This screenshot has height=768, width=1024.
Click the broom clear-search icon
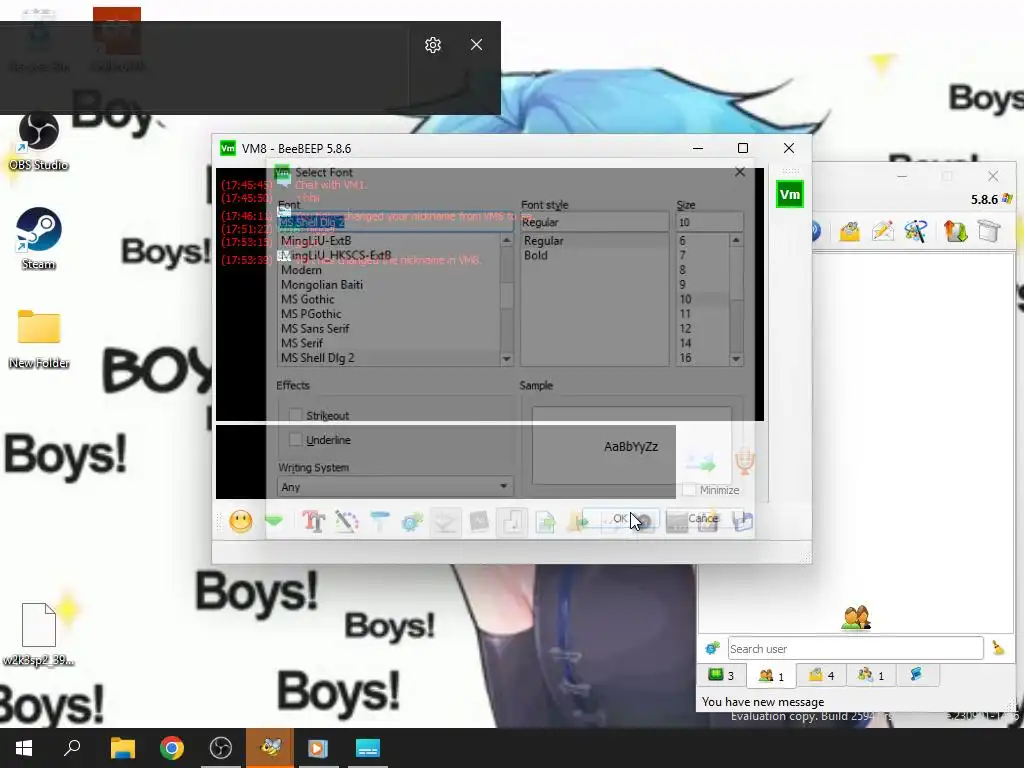(998, 648)
